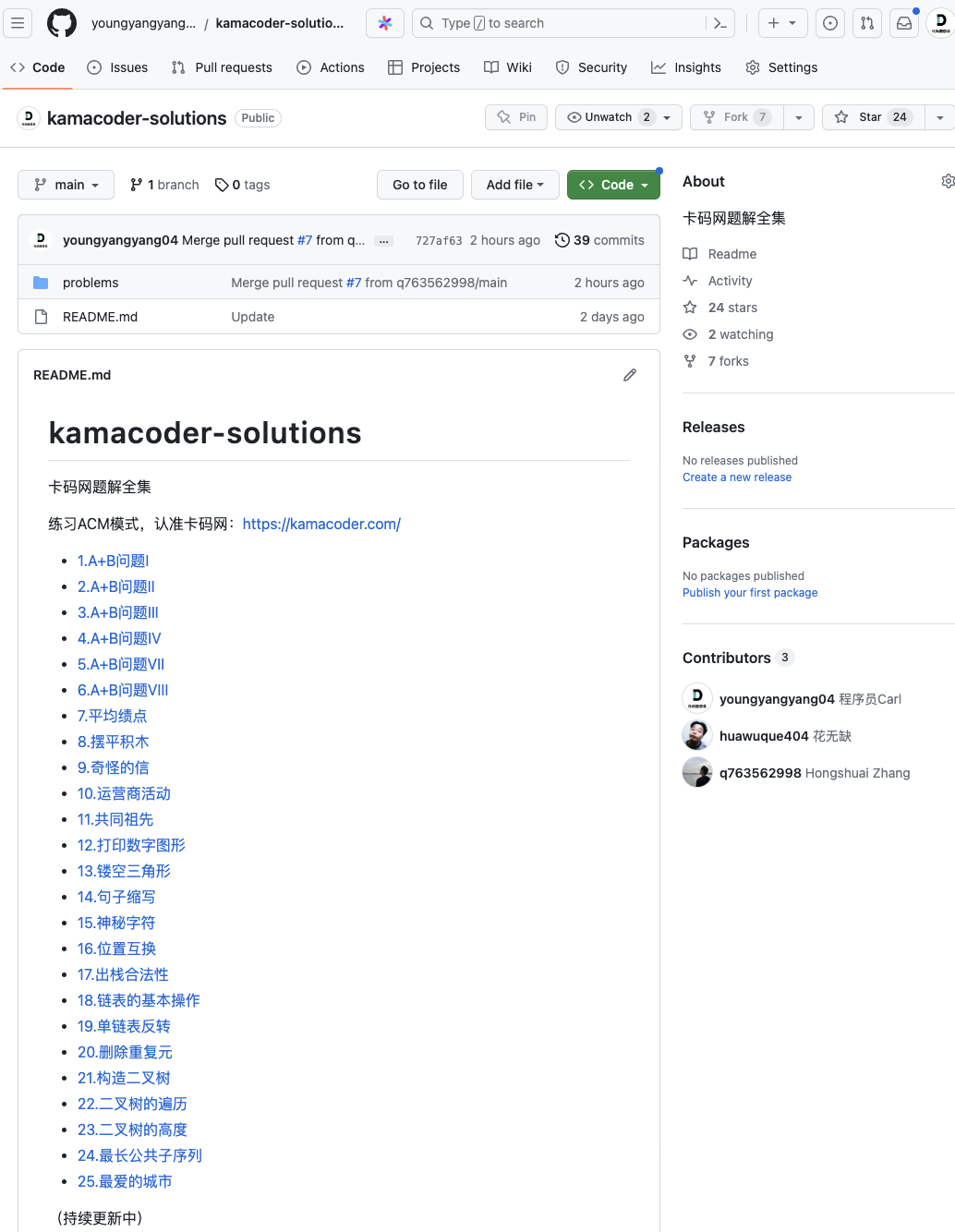Viewport: 955px width, 1232px height.
Task: Pin the repository
Action: click(516, 117)
